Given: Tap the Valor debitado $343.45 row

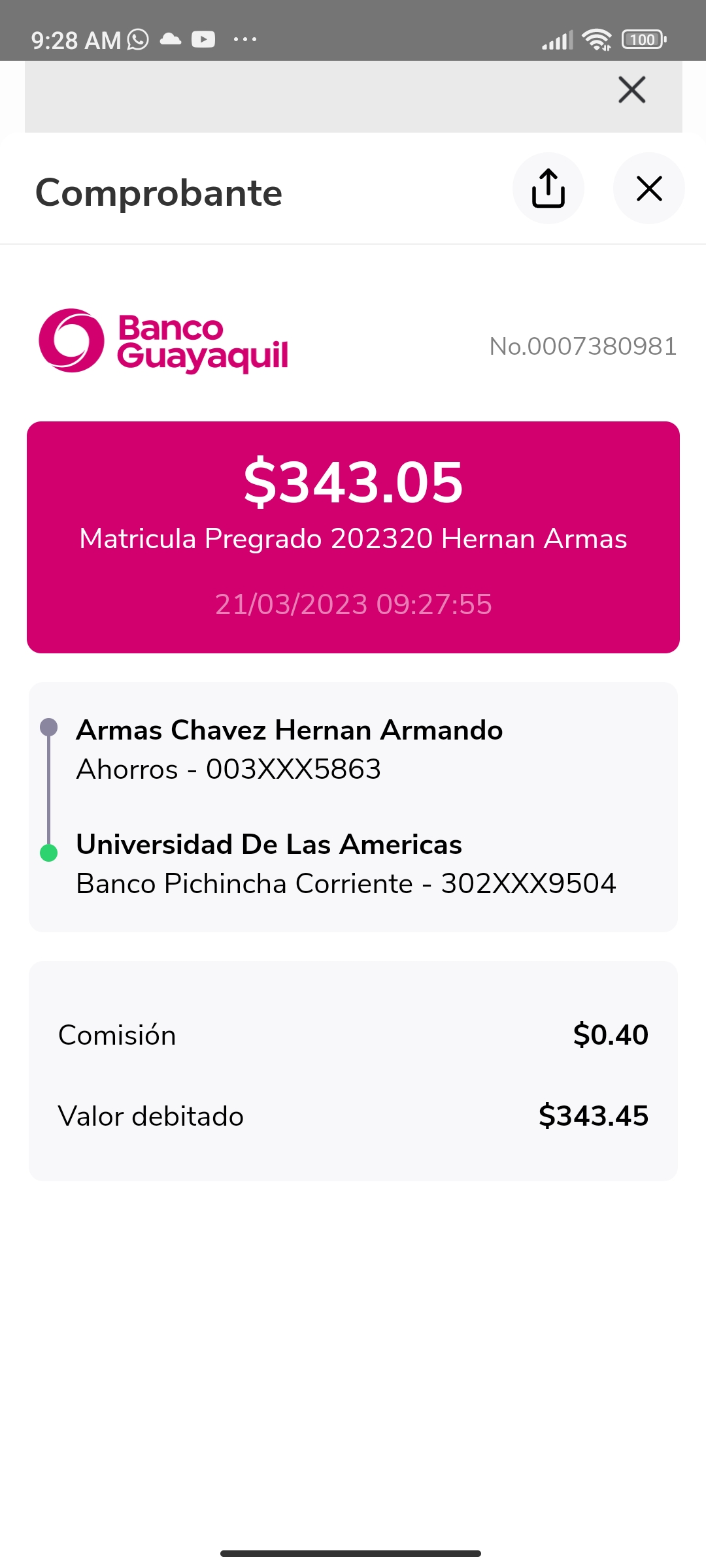Looking at the screenshot, I should 353,1116.
